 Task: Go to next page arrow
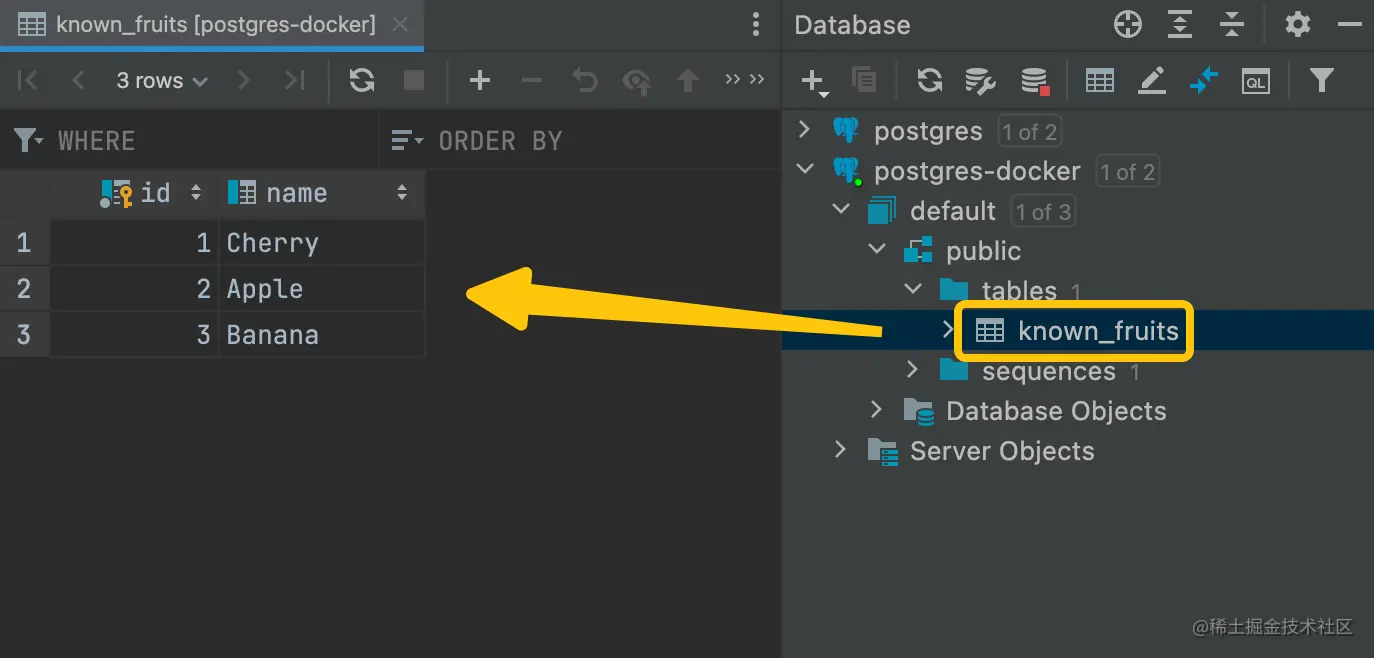coord(243,80)
